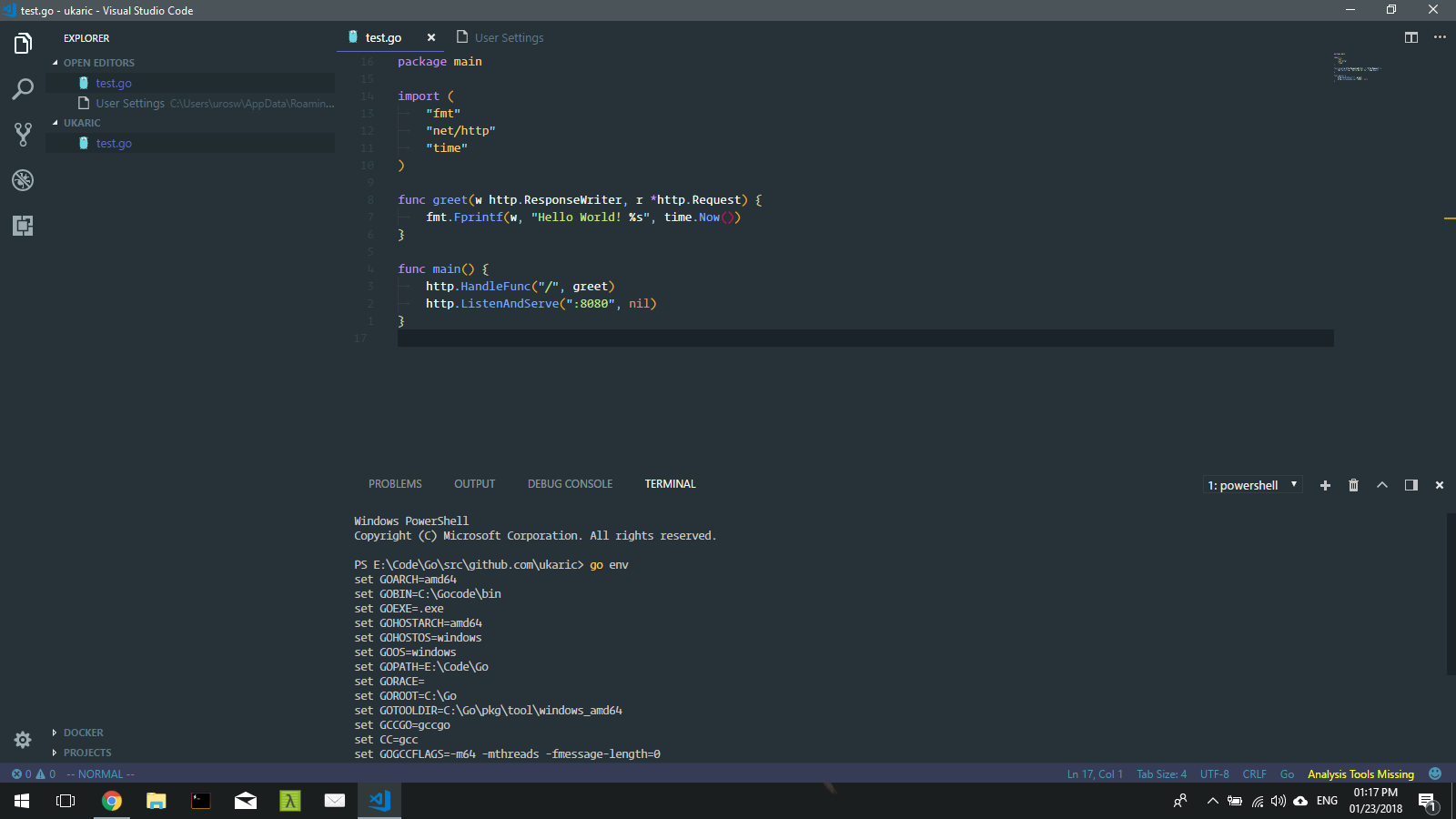Open the Mail app in taskbar
Screen dimensions: 1456x819
(x=246, y=801)
